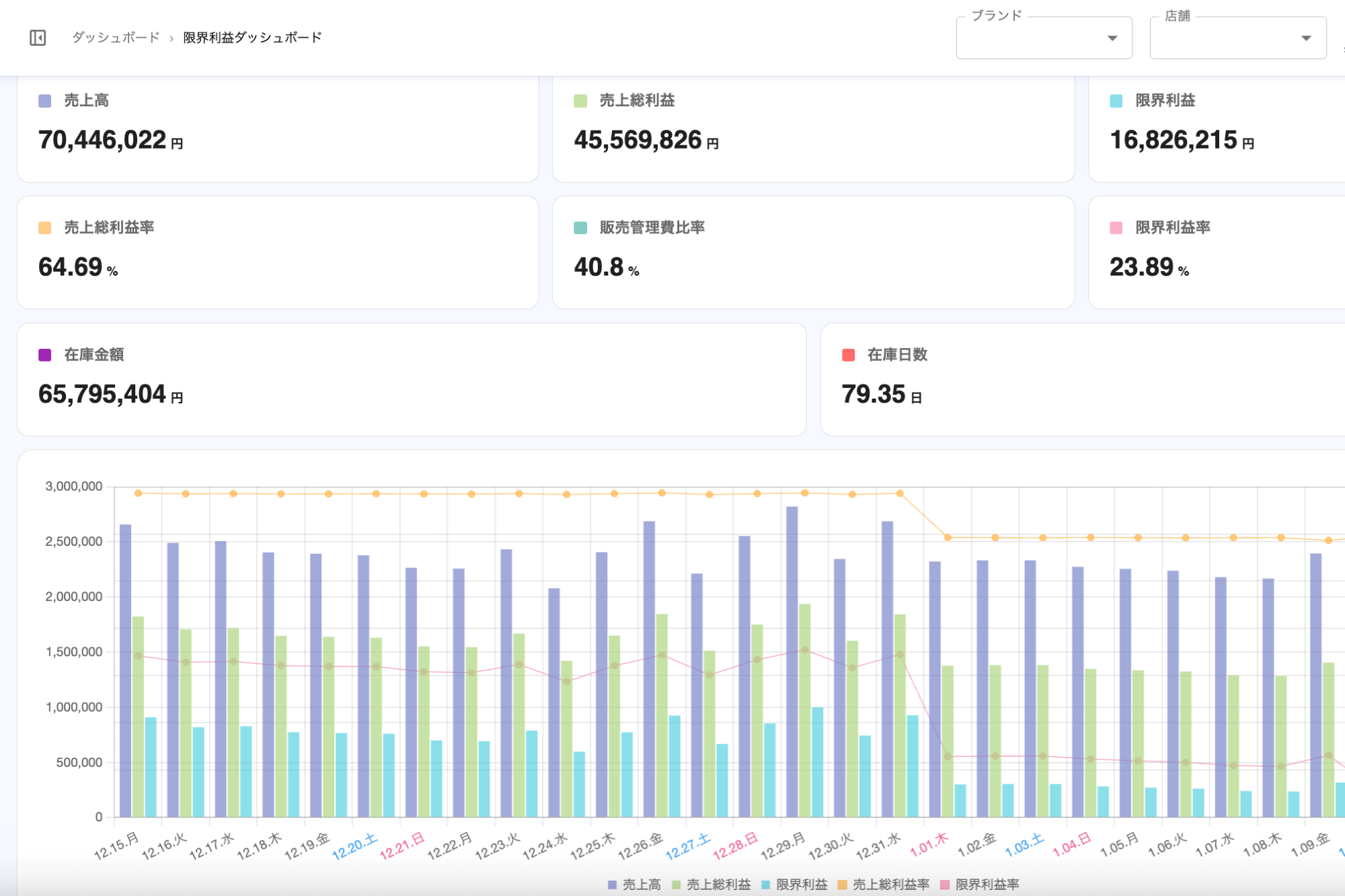Click the 12.27.土 x-axis date label
Viewport: 1345px width, 896px height.
688,846
